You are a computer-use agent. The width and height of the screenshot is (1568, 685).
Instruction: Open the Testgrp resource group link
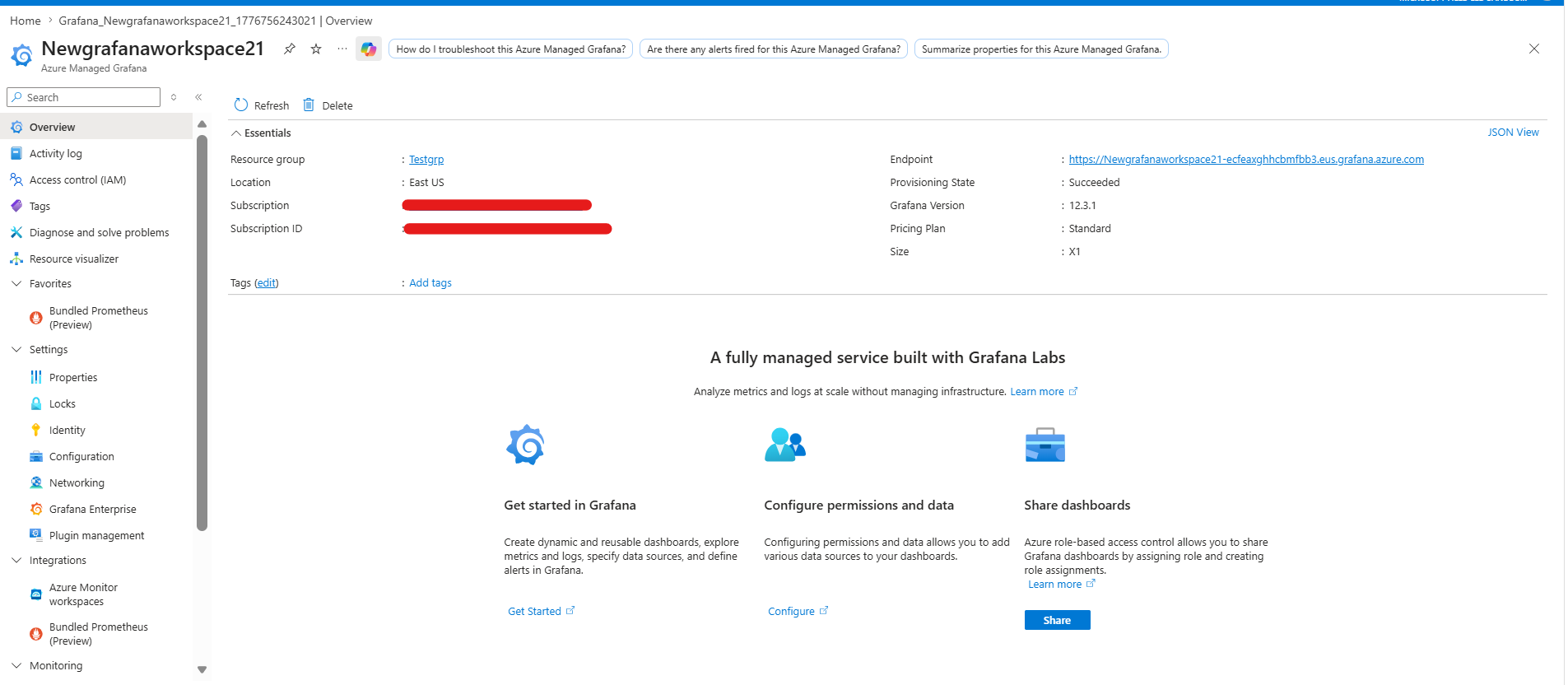tap(426, 160)
